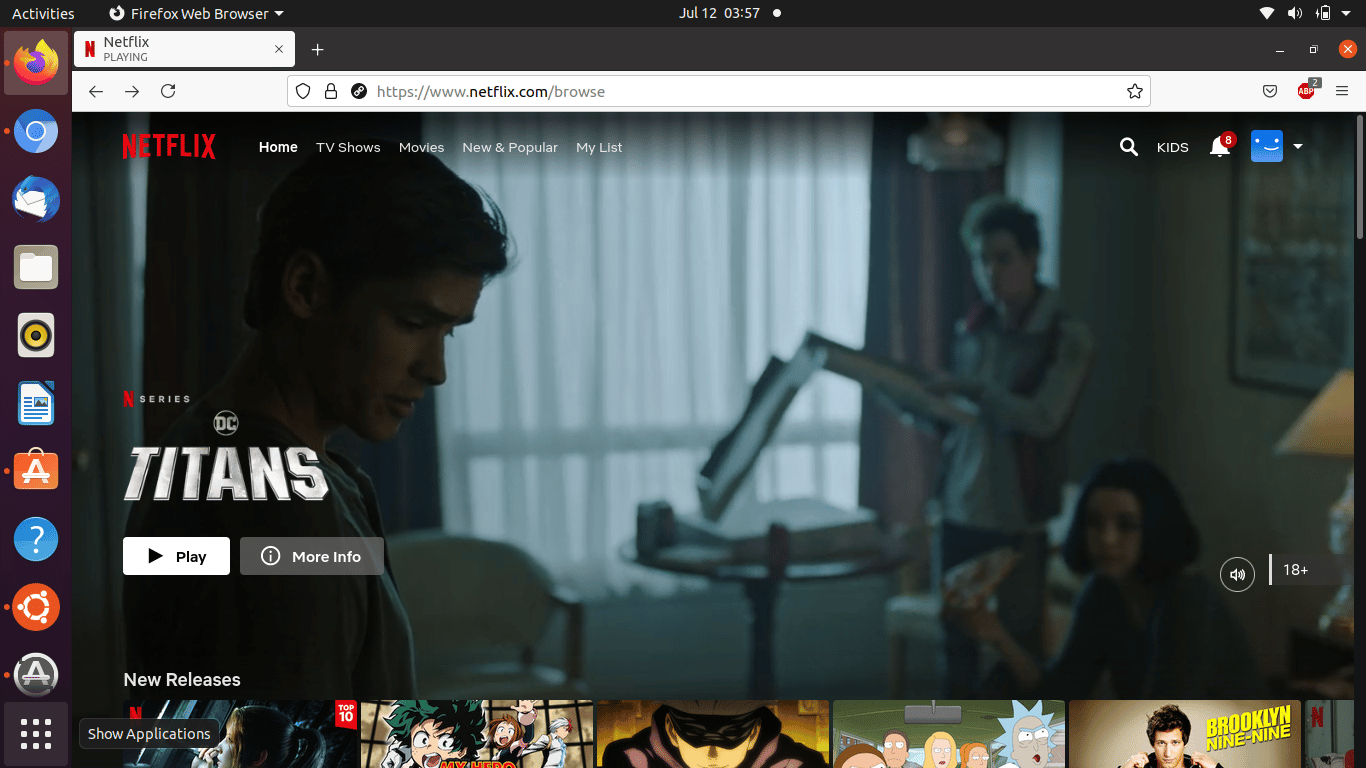Open the Brooklyn Nine-Nine thumbnail
This screenshot has height=768, width=1366.
pos(1185,734)
